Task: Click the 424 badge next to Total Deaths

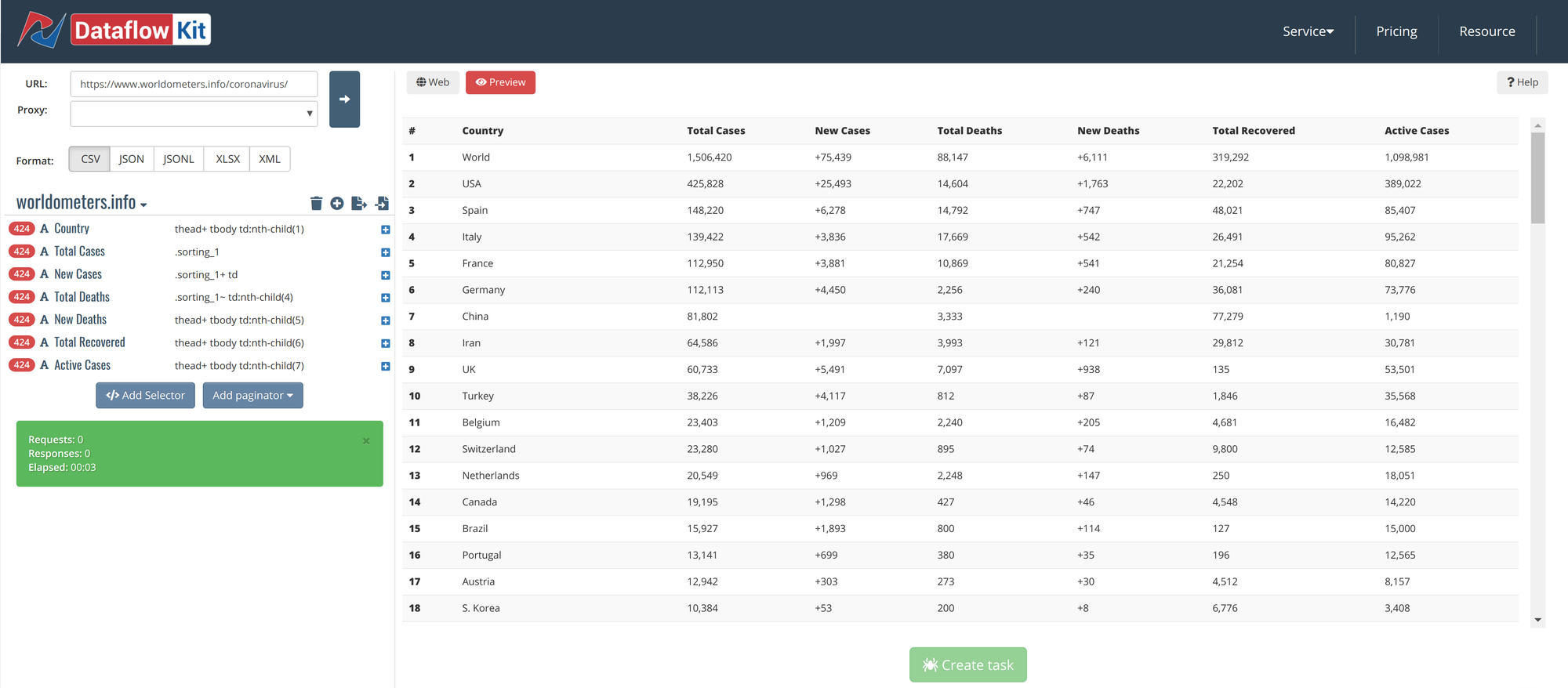Action: pyautogui.click(x=22, y=297)
